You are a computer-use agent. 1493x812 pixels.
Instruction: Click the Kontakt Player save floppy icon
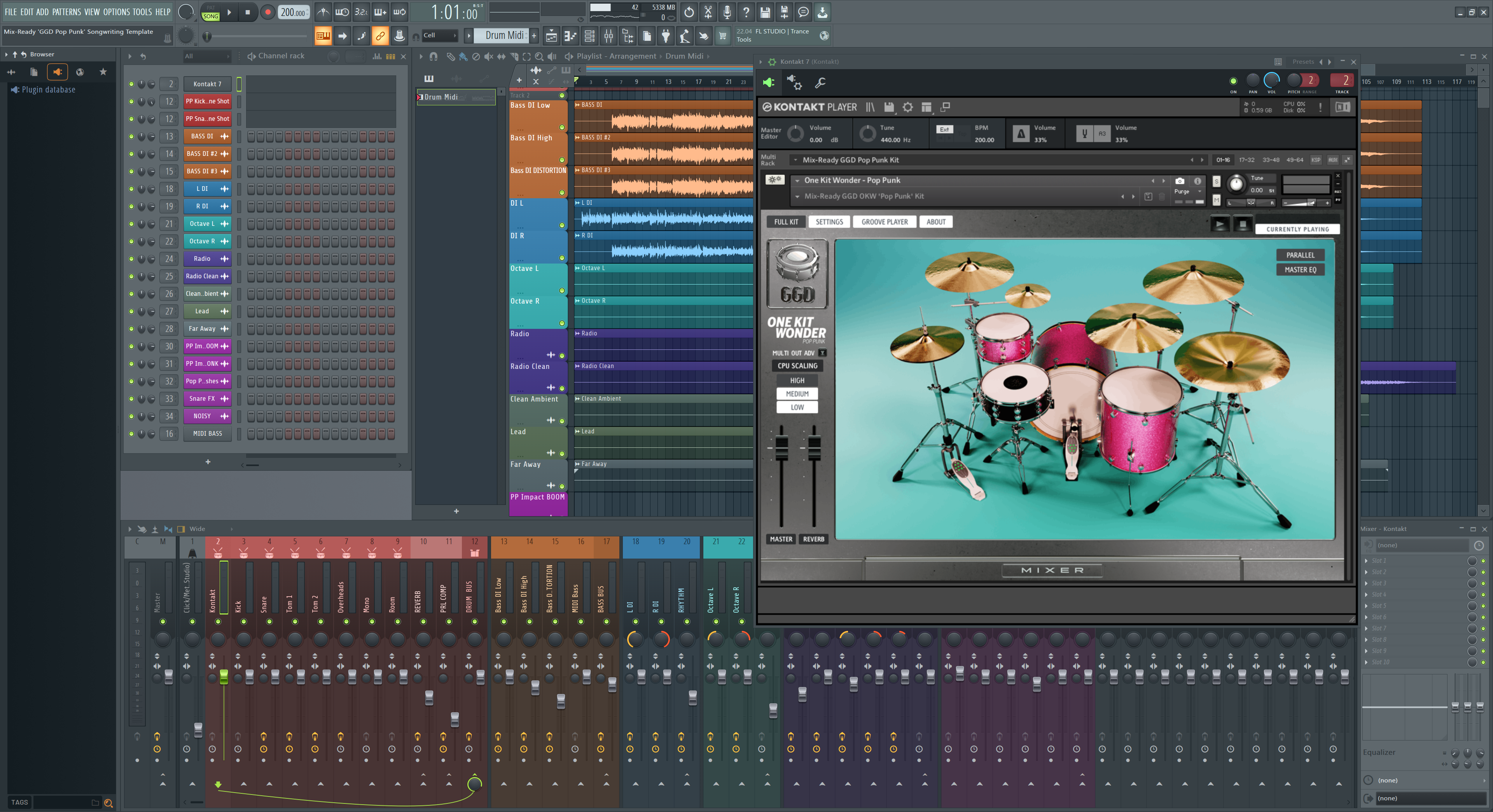[x=888, y=107]
